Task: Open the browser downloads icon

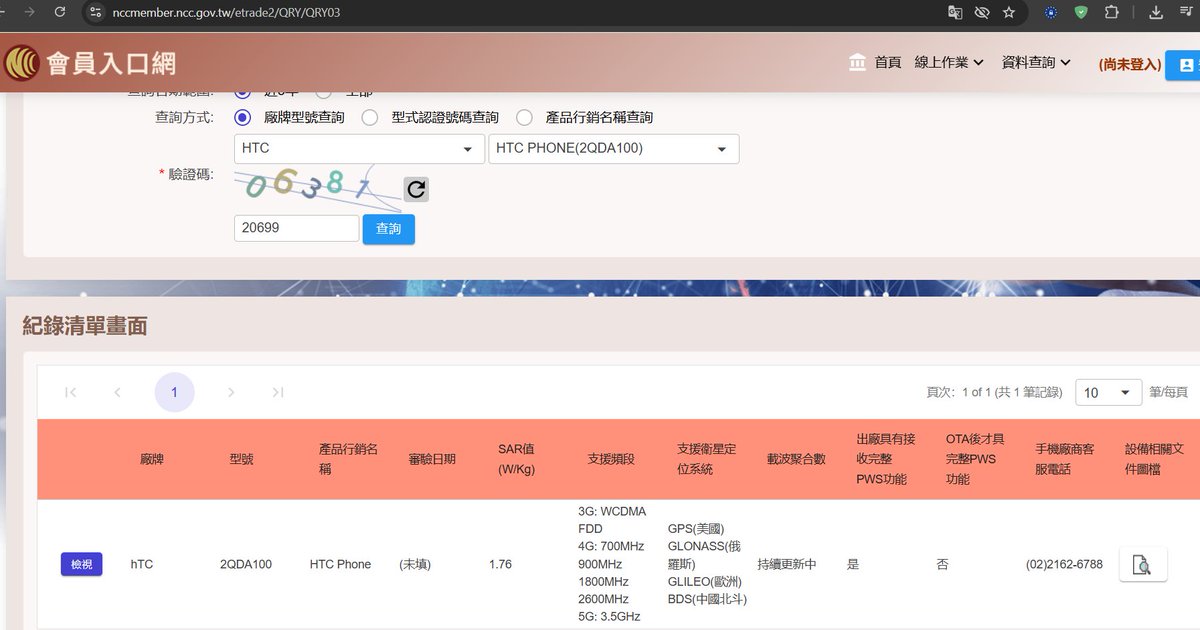Action: [x=1156, y=12]
